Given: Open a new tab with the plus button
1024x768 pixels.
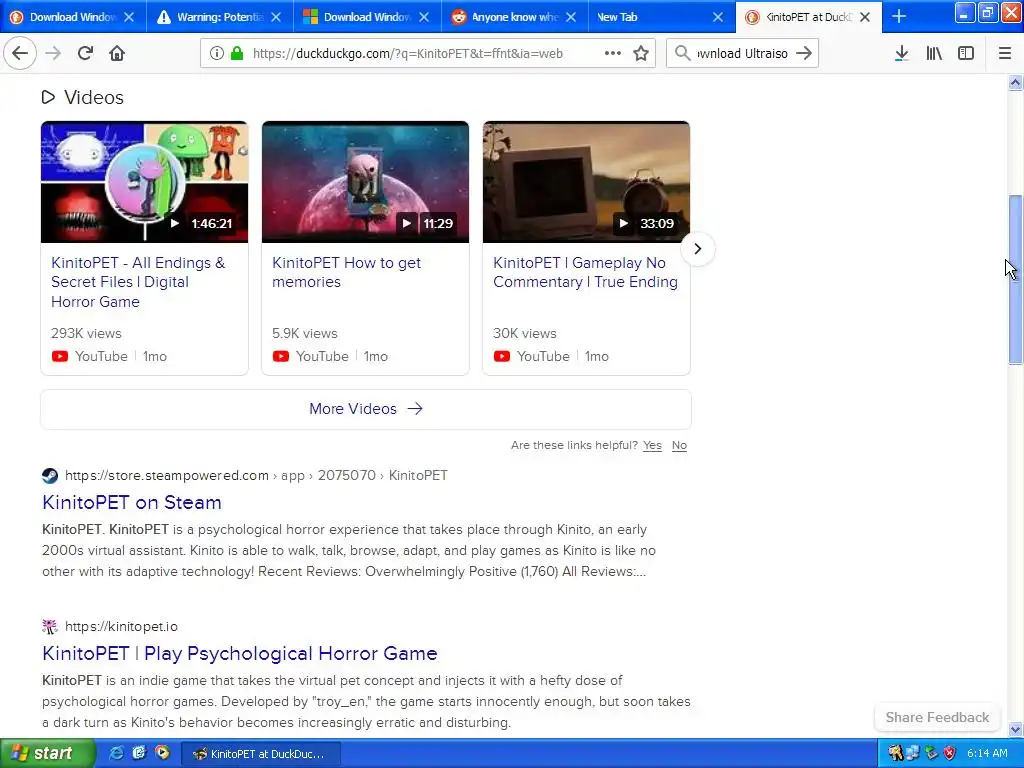Looking at the screenshot, I should pos(899,17).
